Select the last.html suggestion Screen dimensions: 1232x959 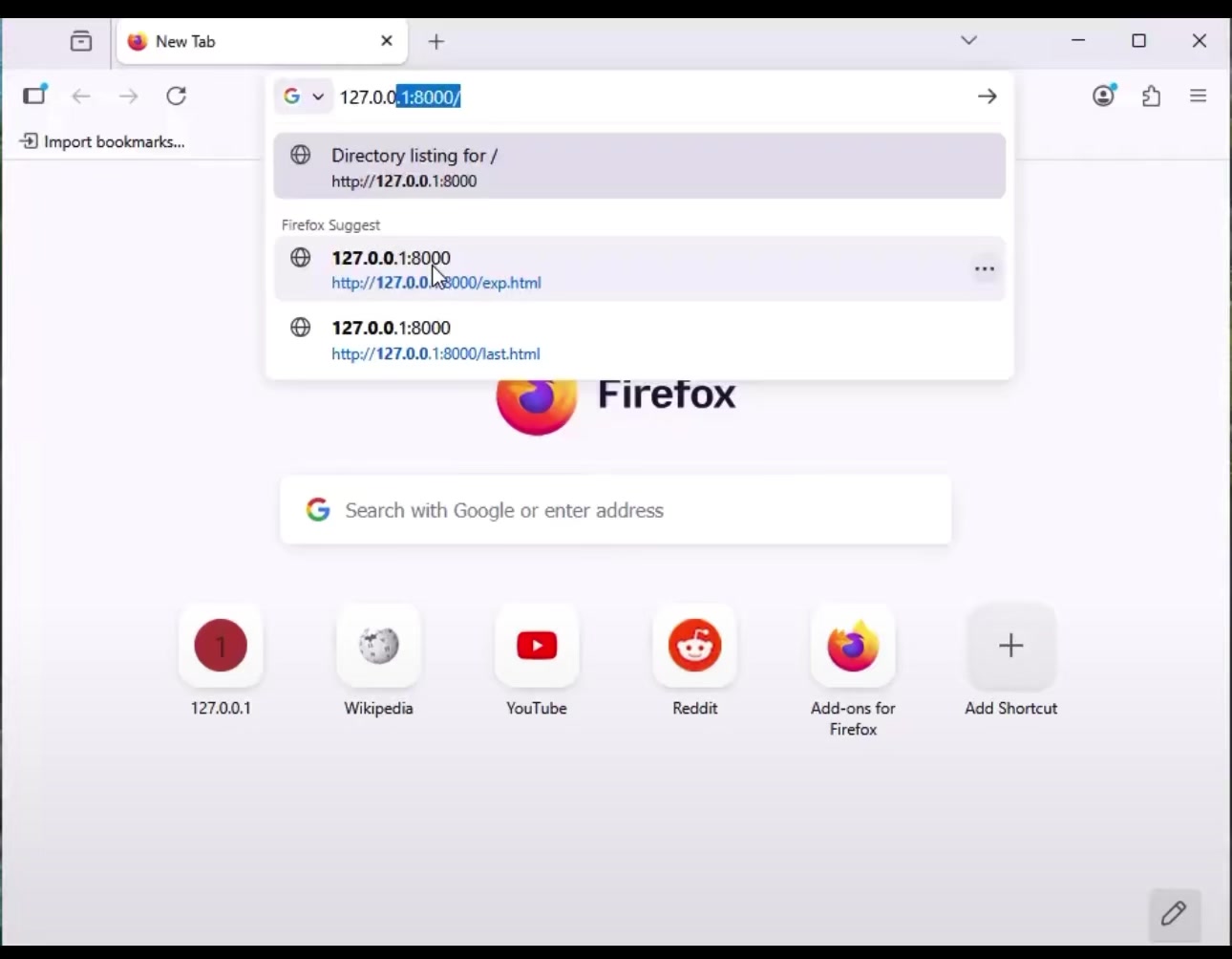[x=640, y=340]
